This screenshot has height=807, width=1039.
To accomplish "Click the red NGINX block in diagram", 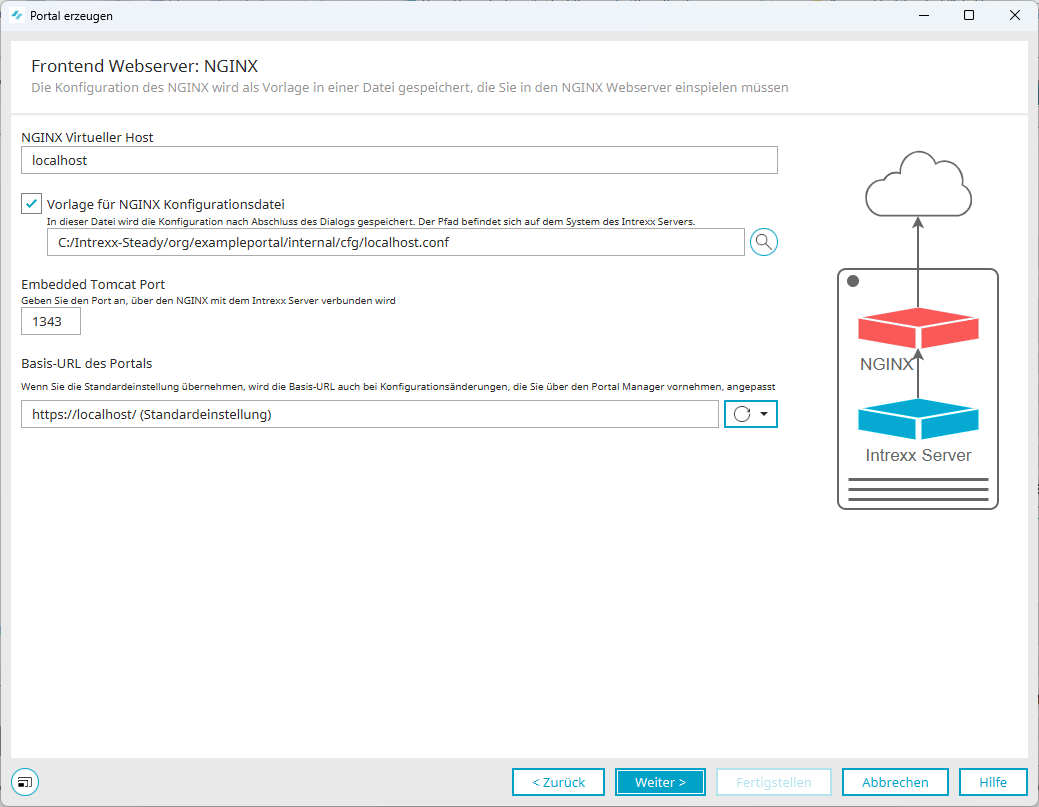I will click(918, 329).
